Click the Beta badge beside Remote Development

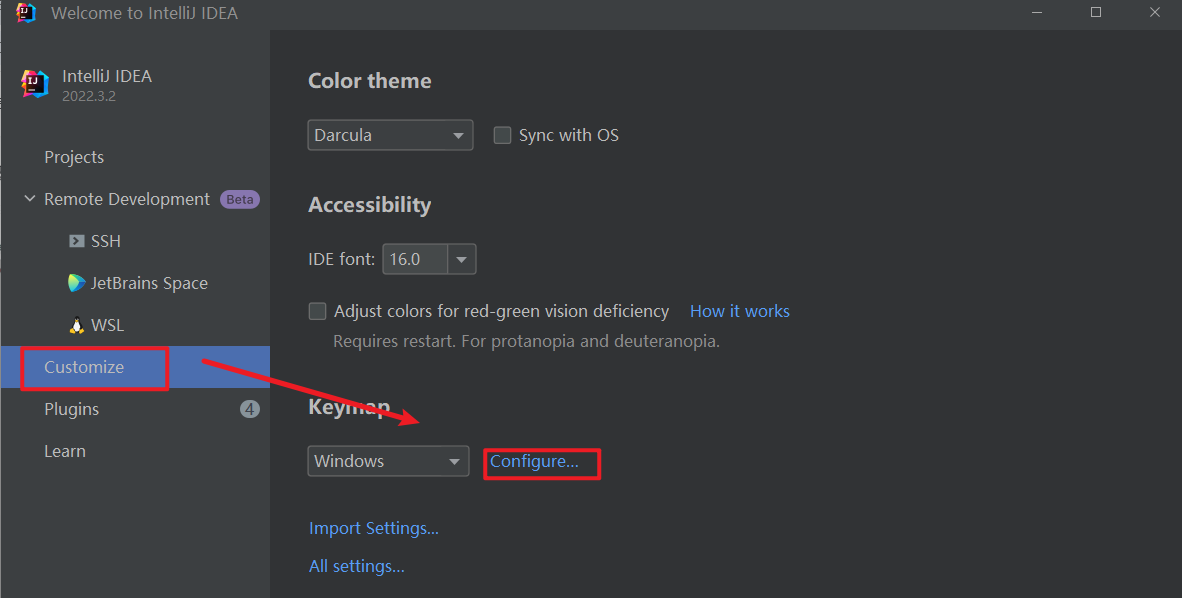[x=240, y=199]
